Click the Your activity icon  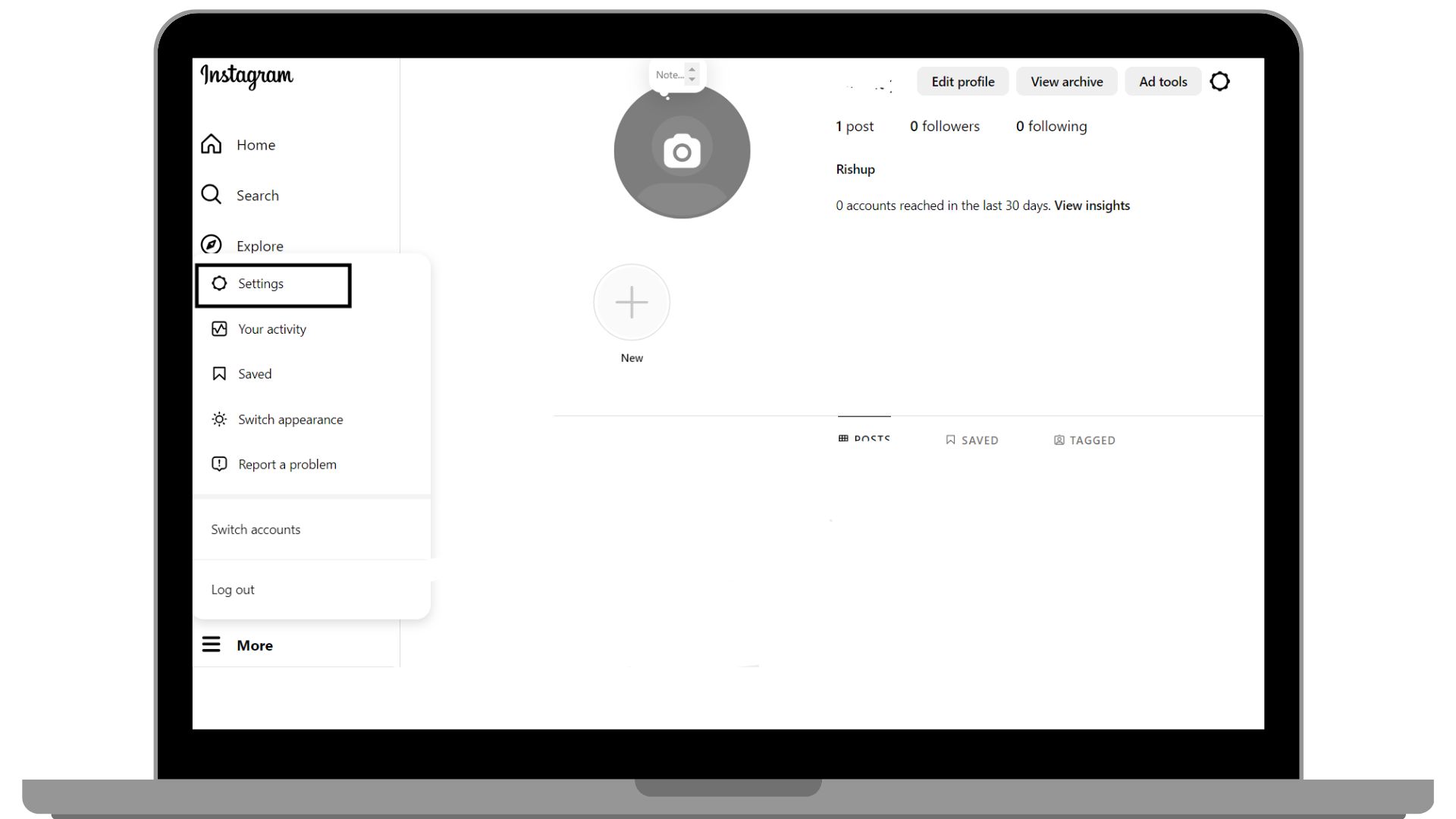219,329
